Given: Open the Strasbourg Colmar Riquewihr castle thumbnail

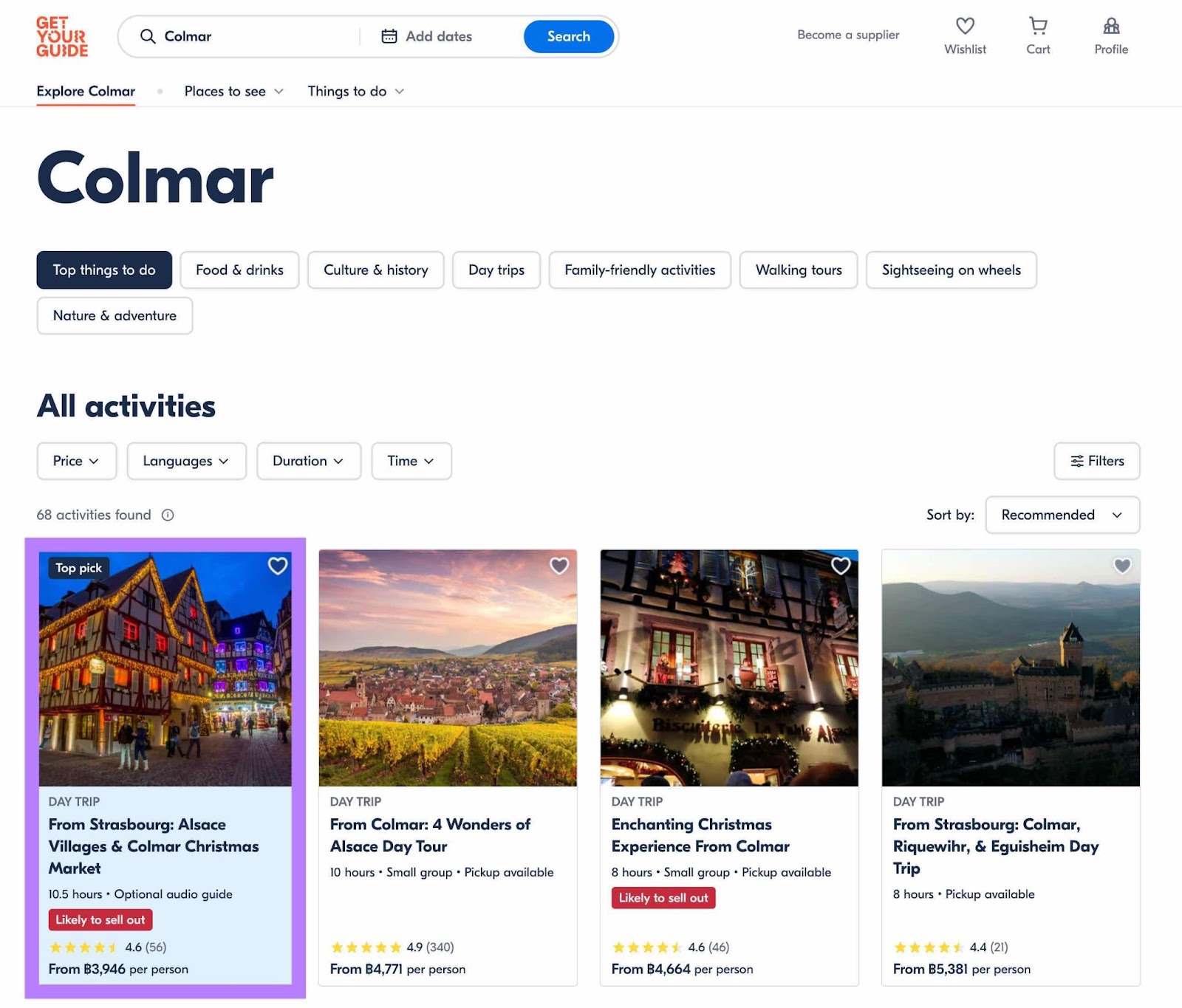Looking at the screenshot, I should 1011,668.
